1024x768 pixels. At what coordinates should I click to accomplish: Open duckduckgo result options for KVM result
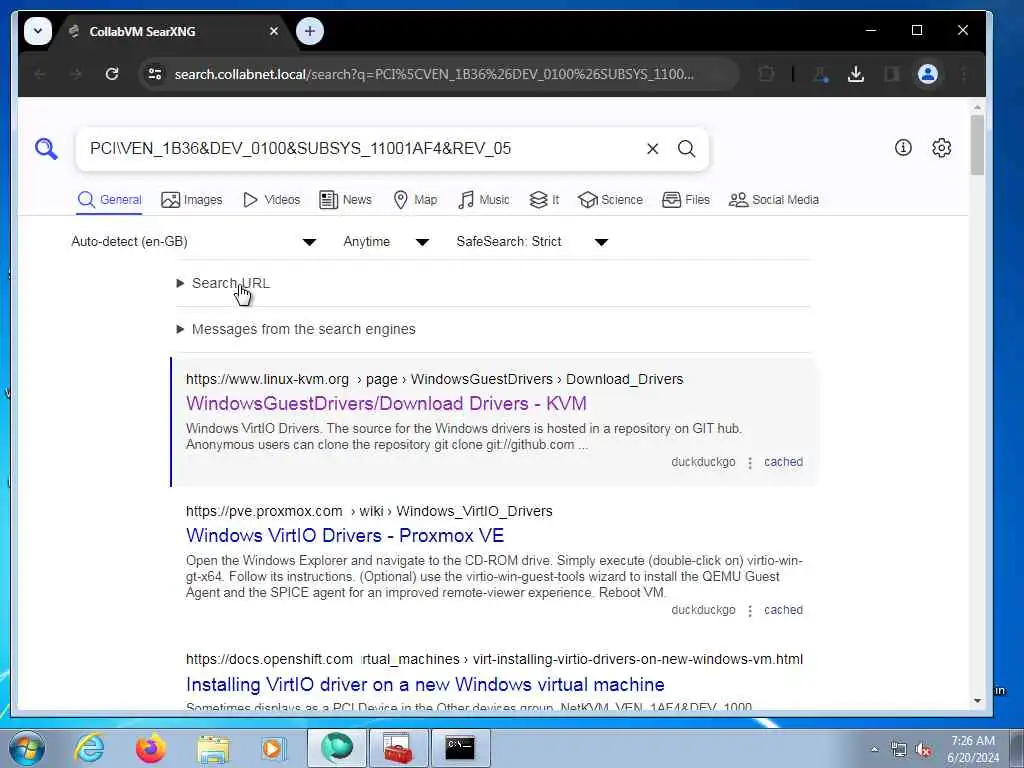coord(750,463)
